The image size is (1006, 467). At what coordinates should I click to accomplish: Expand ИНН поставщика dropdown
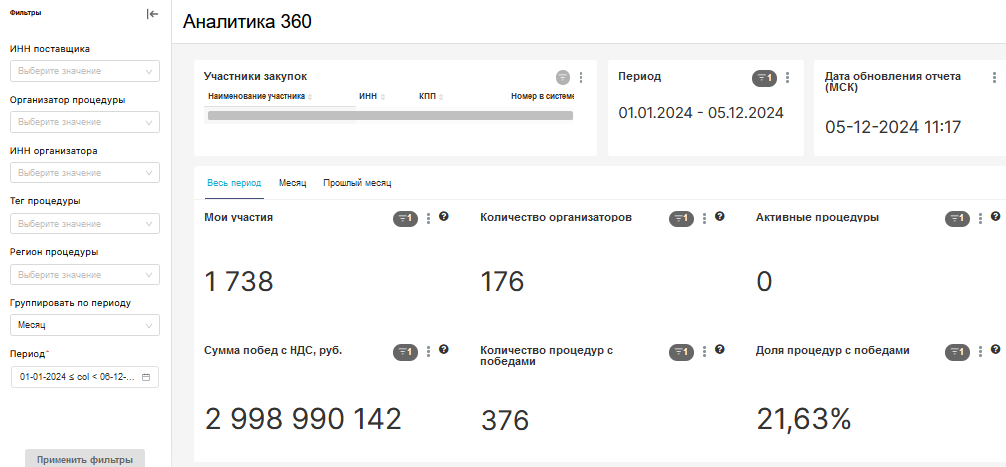coord(84,71)
